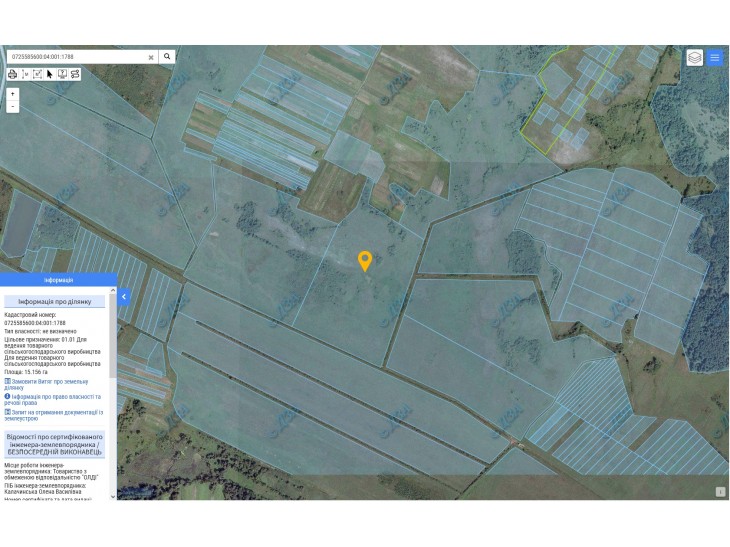Click the Площа: 15.156 га text

click(26, 372)
